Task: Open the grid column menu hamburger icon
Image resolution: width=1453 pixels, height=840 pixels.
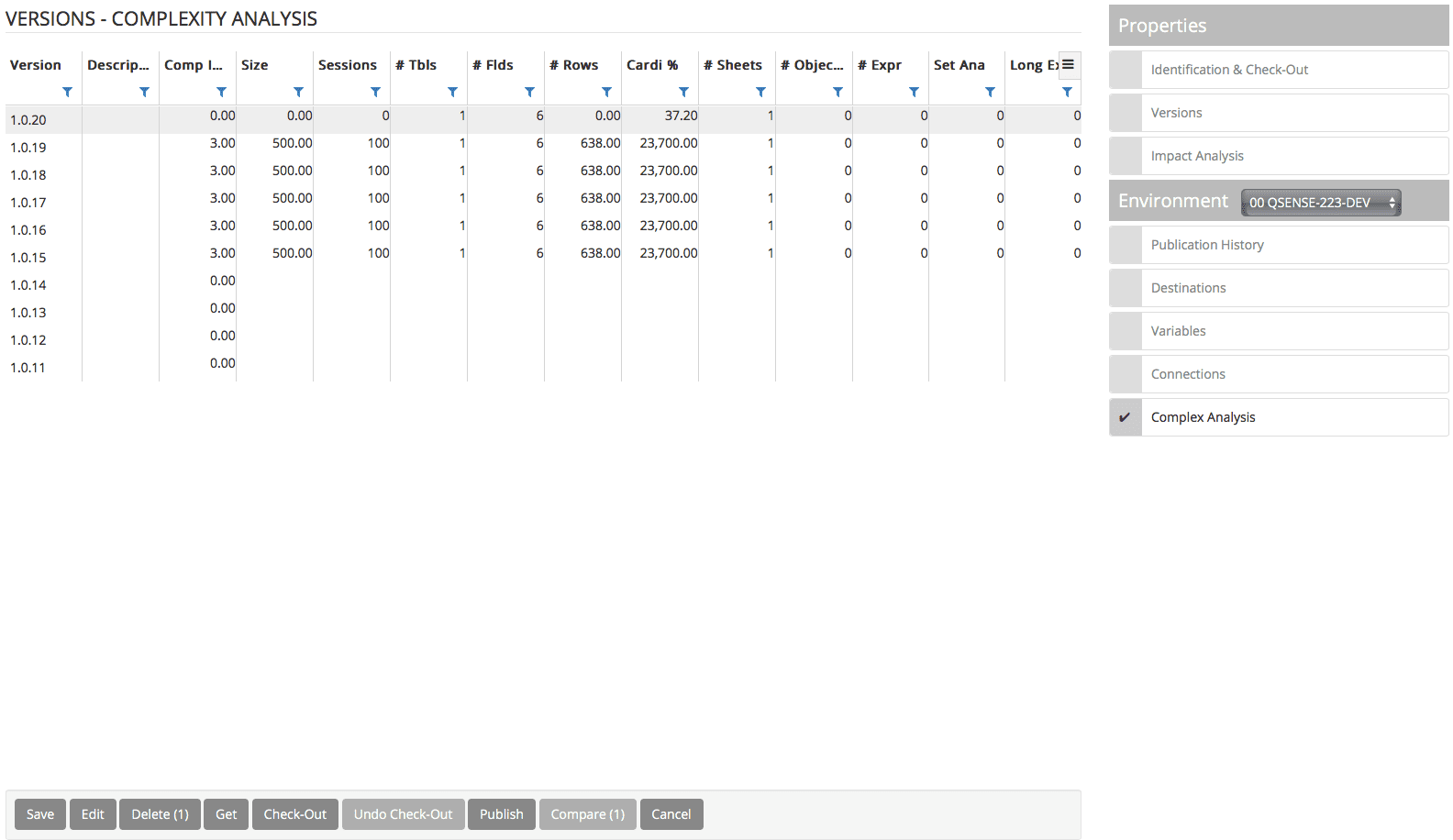Action: click(1069, 65)
